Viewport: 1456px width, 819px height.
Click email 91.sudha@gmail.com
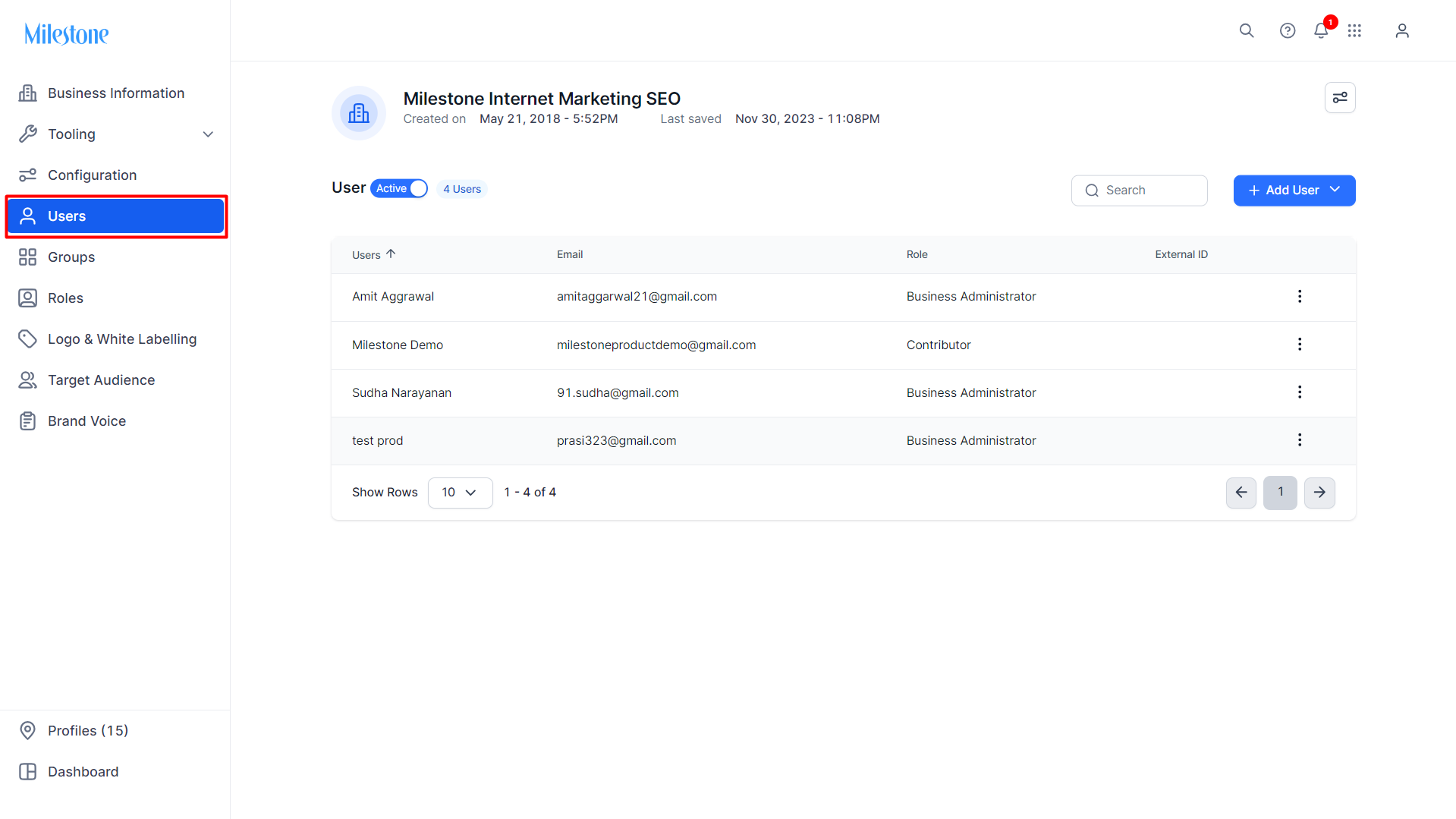(618, 393)
